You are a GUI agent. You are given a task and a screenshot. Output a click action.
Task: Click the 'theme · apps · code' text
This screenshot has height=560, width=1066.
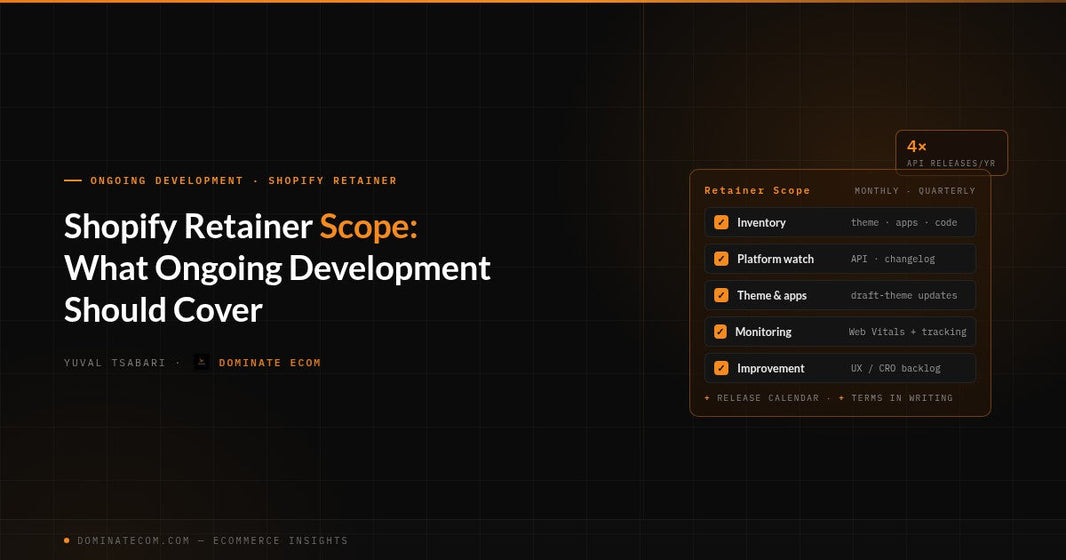904,223
